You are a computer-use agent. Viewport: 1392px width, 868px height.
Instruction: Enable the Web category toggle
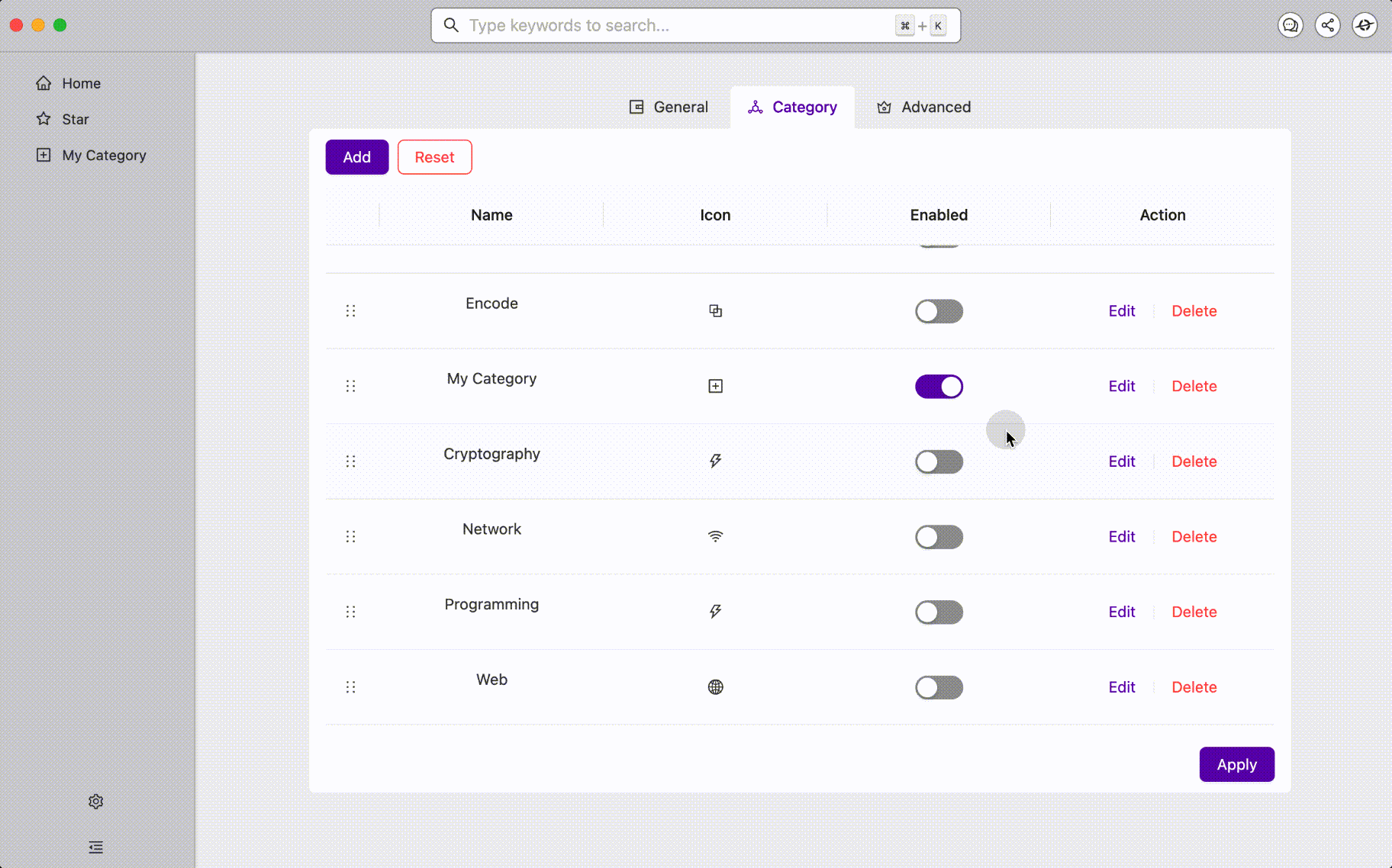pos(939,687)
